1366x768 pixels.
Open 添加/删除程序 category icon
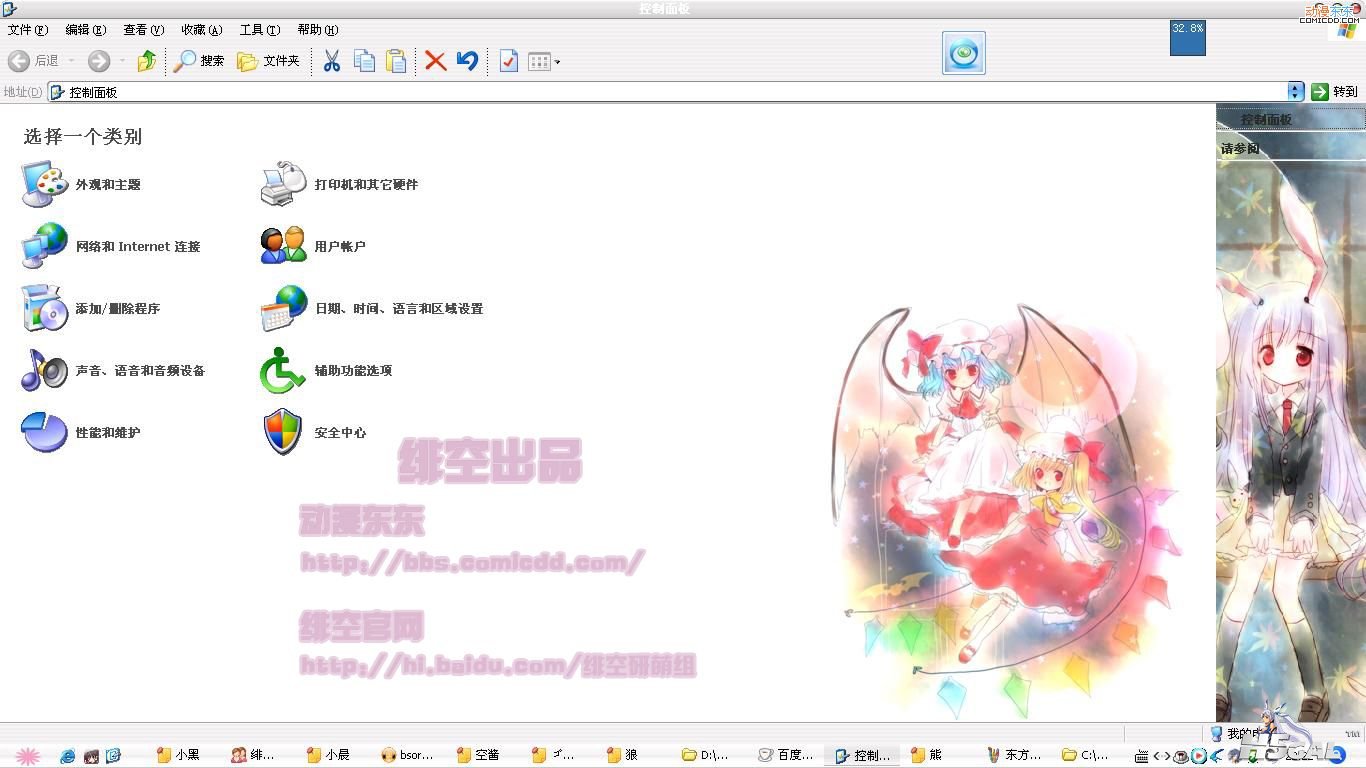pos(45,308)
